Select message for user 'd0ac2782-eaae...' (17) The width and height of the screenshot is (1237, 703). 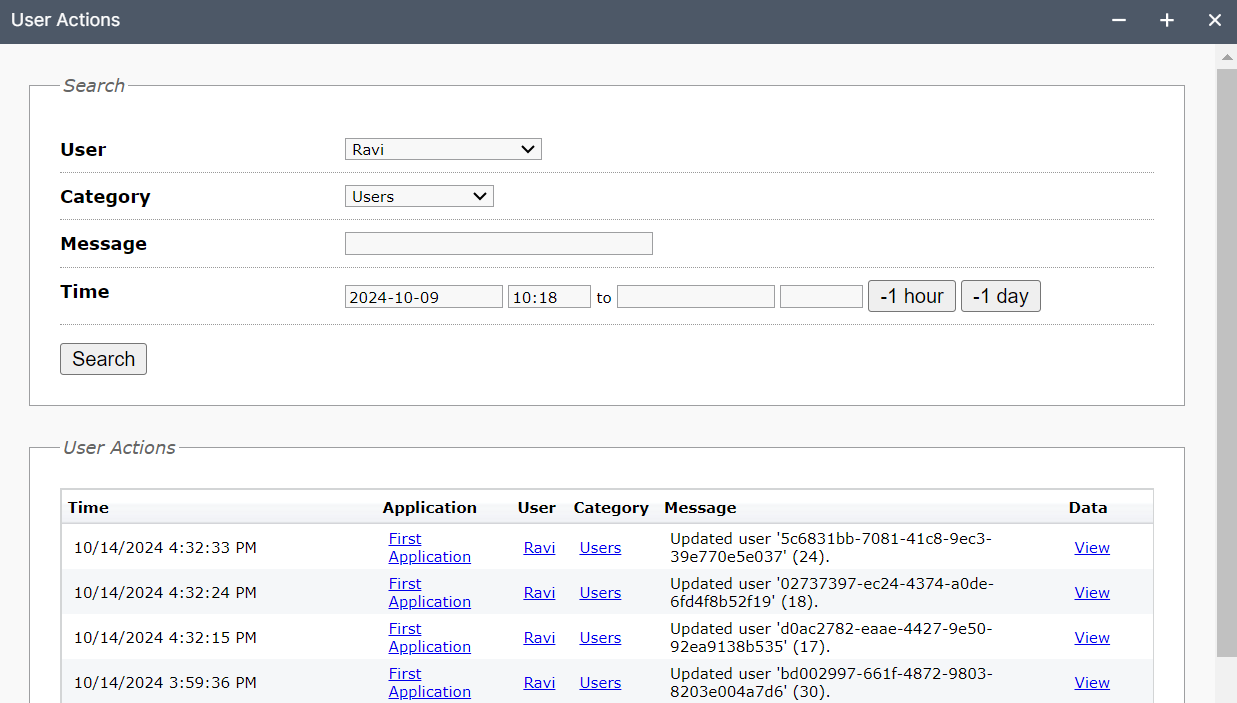(x=831, y=638)
